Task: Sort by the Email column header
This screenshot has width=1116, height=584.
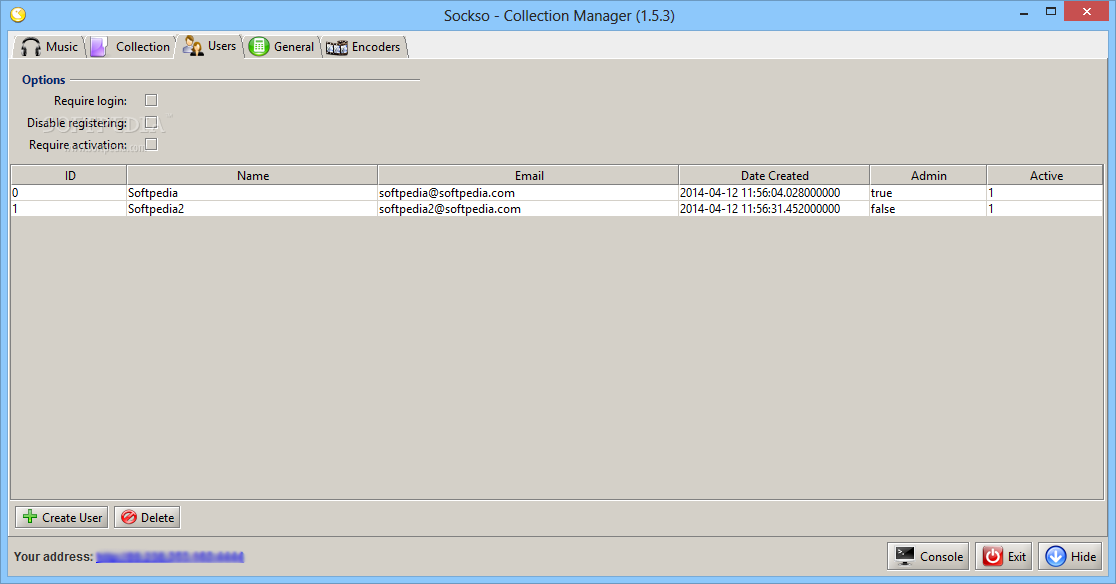Action: tap(529, 176)
